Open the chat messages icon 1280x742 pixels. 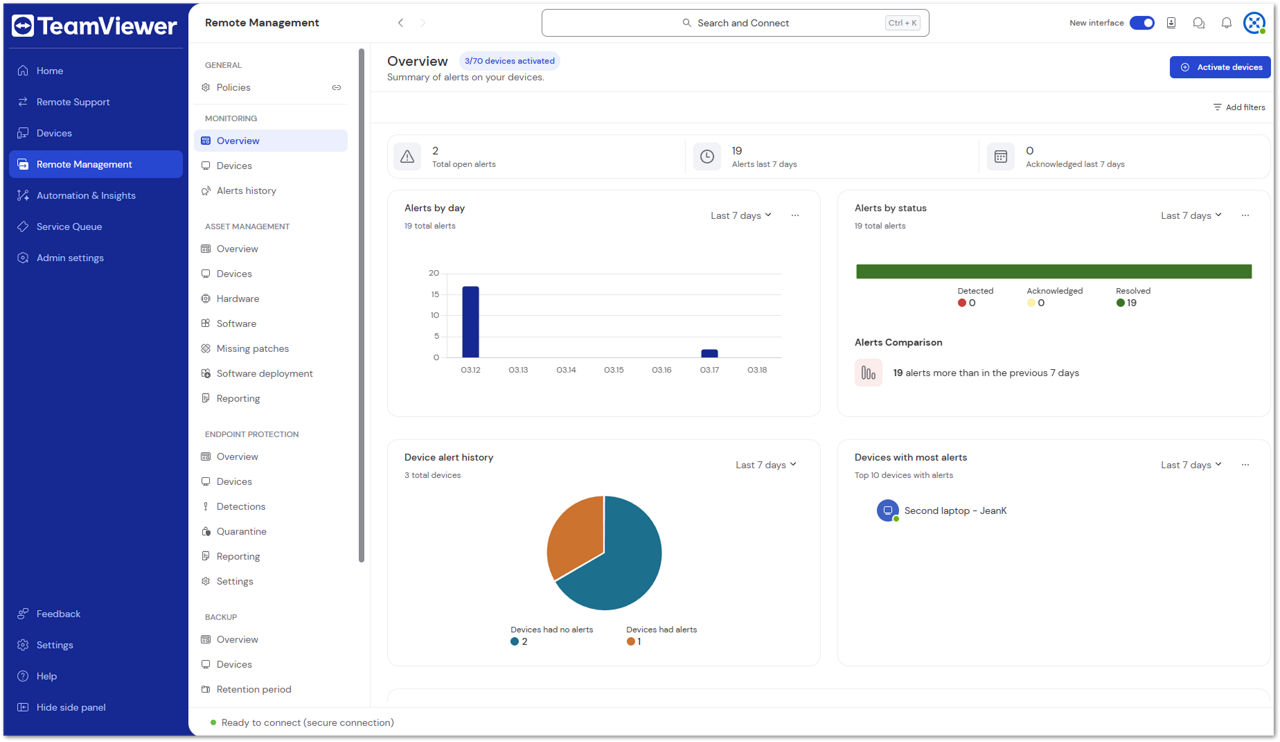click(1199, 23)
